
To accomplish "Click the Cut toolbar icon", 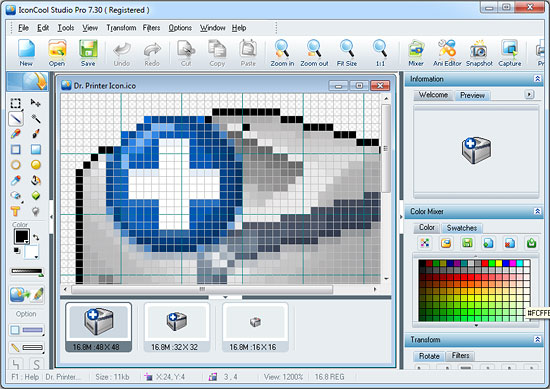I will (x=186, y=54).
